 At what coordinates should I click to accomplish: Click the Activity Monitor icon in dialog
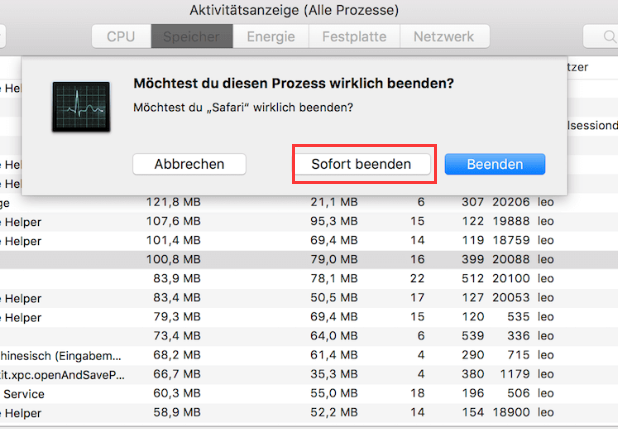point(83,108)
